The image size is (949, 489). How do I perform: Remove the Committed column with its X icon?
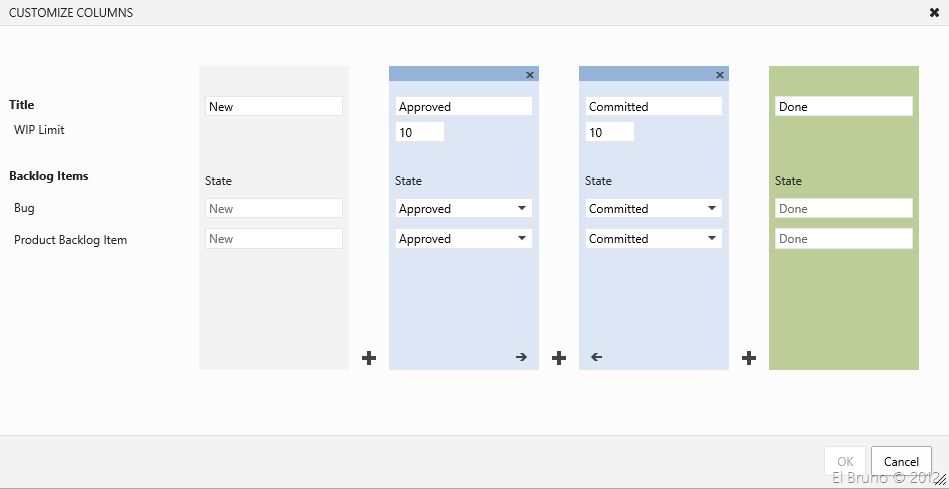click(720, 75)
